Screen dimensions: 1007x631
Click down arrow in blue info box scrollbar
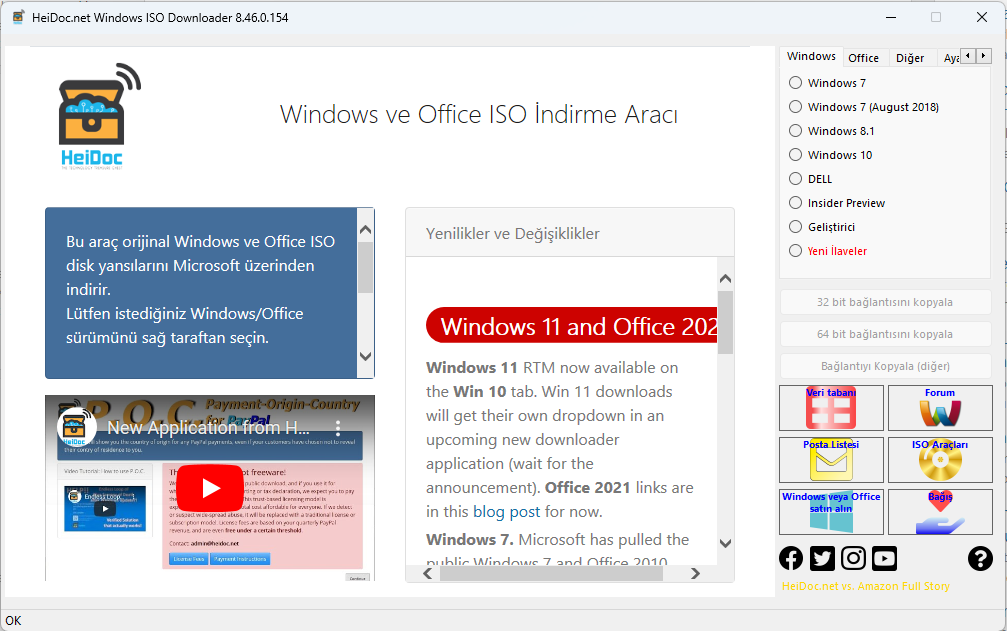[x=365, y=356]
